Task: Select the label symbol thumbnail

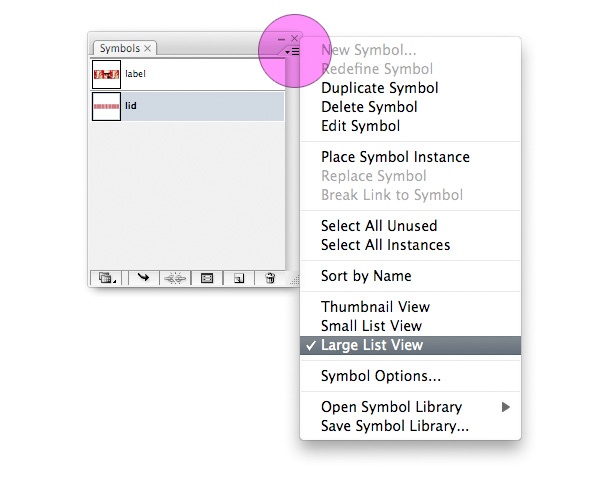Action: (x=106, y=74)
